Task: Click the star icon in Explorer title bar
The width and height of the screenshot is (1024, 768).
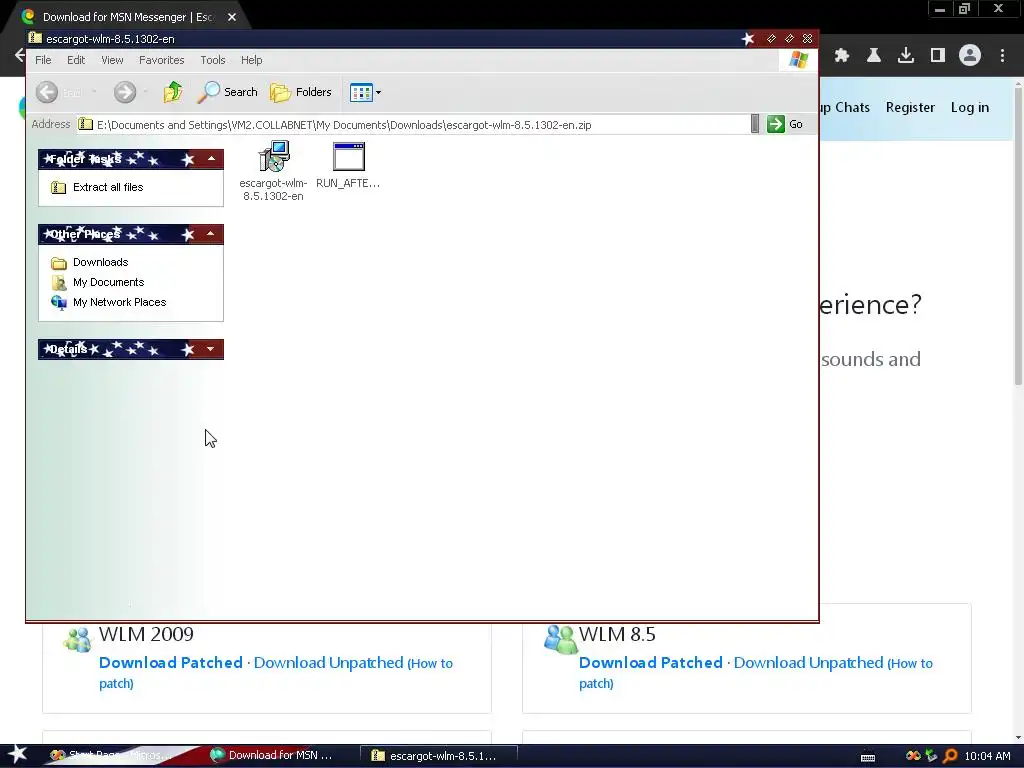Action: tap(748, 39)
